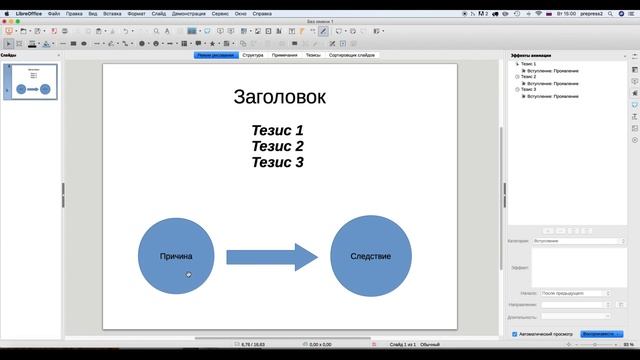Switch to the Примечания tab
This screenshot has height=360, width=640.
click(284, 55)
